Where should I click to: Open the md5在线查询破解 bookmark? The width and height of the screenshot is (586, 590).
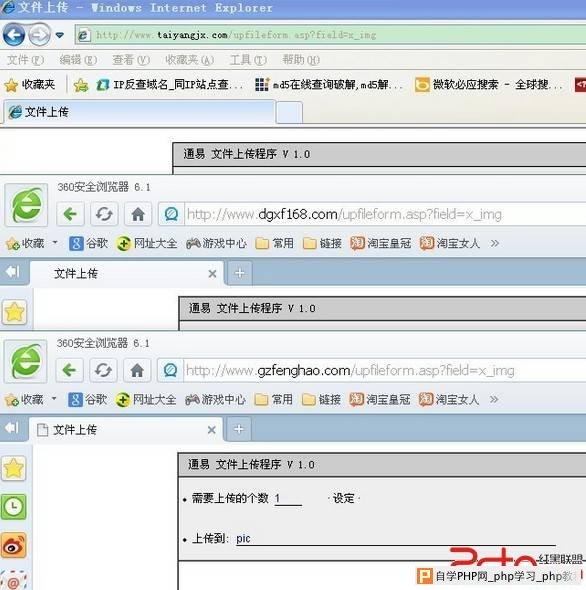coord(328,85)
